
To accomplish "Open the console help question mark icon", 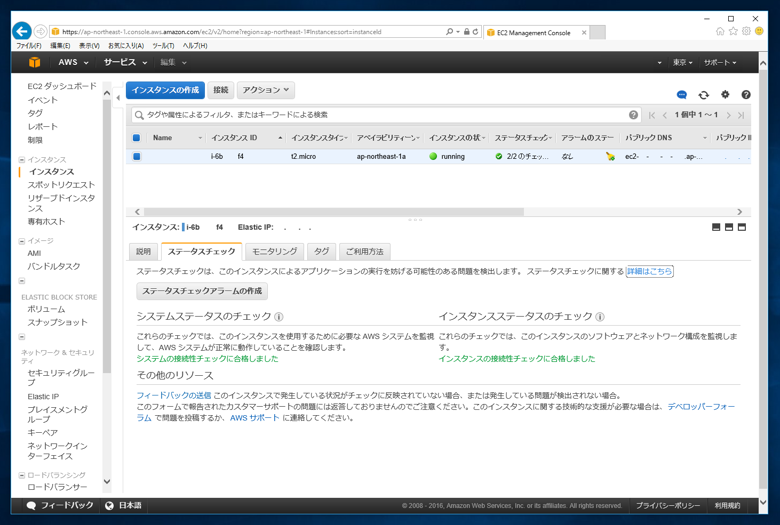I will 746,95.
